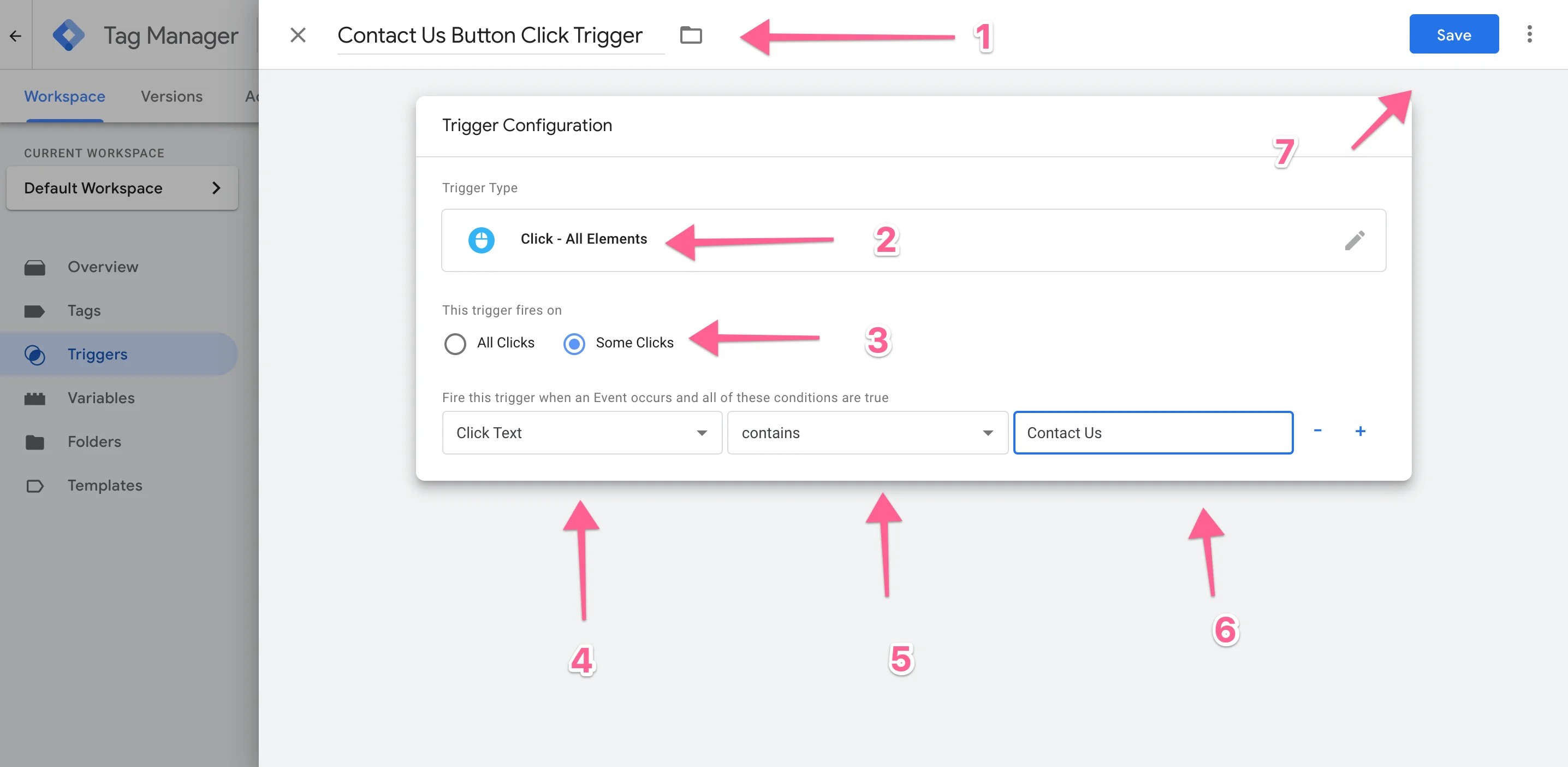Select the Some Clicks radio button

tap(574, 343)
